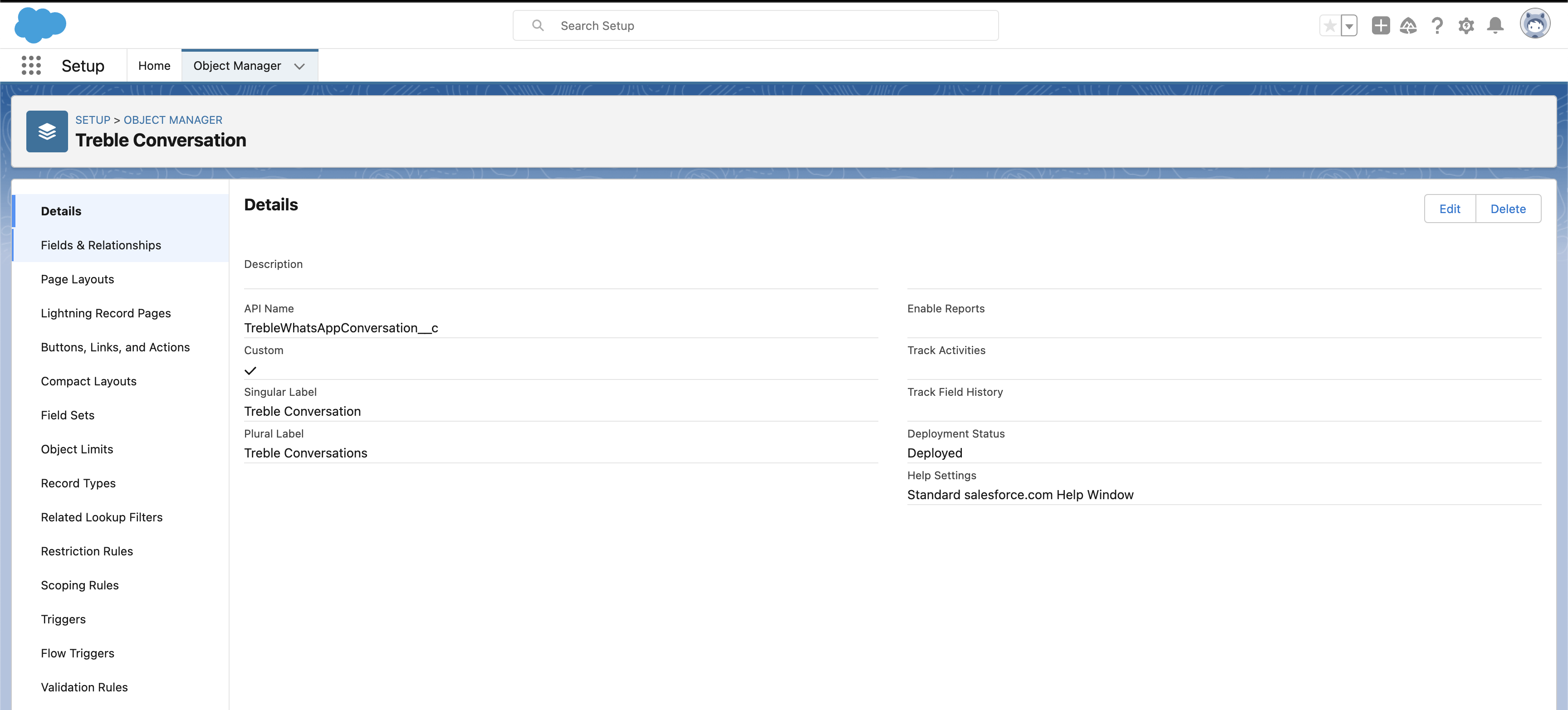Image resolution: width=1568 pixels, height=710 pixels.
Task: Click Standard salesforce.com Help Window text
Action: (1020, 495)
